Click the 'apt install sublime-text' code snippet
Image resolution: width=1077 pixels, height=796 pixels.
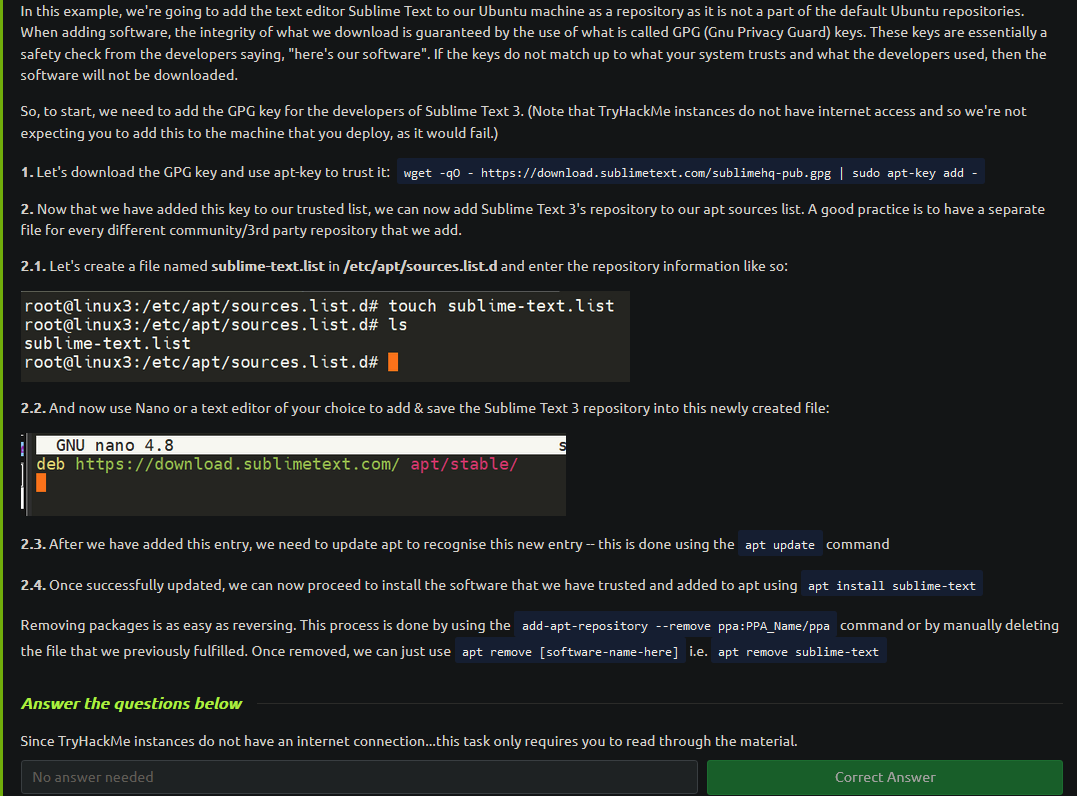tap(892, 585)
